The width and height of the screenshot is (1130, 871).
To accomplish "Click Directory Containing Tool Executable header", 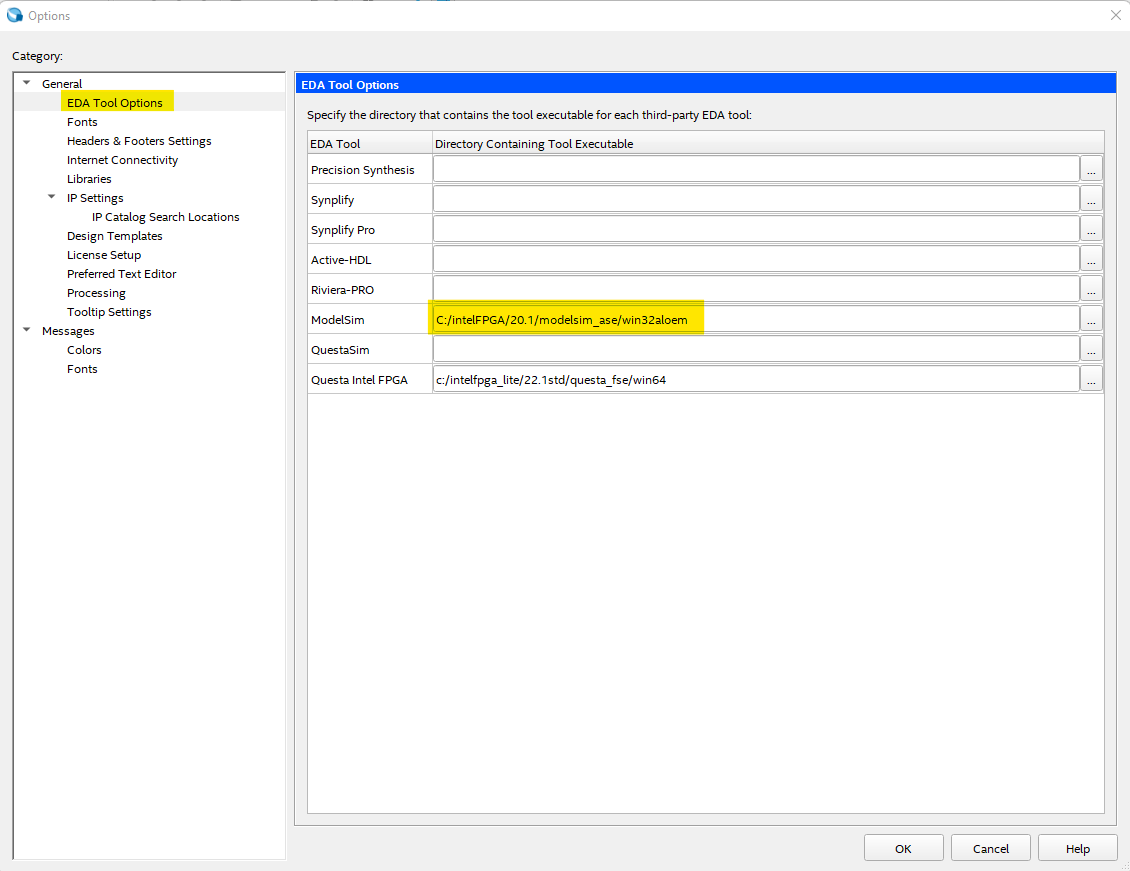I will (768, 143).
